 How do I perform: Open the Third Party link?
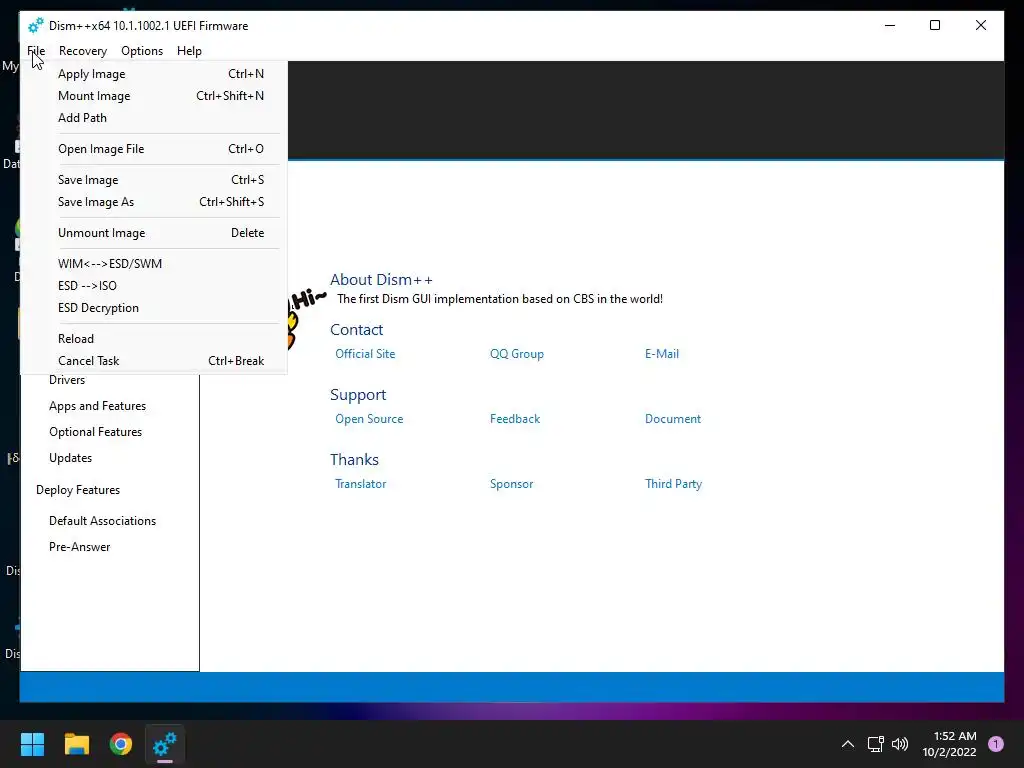(673, 484)
